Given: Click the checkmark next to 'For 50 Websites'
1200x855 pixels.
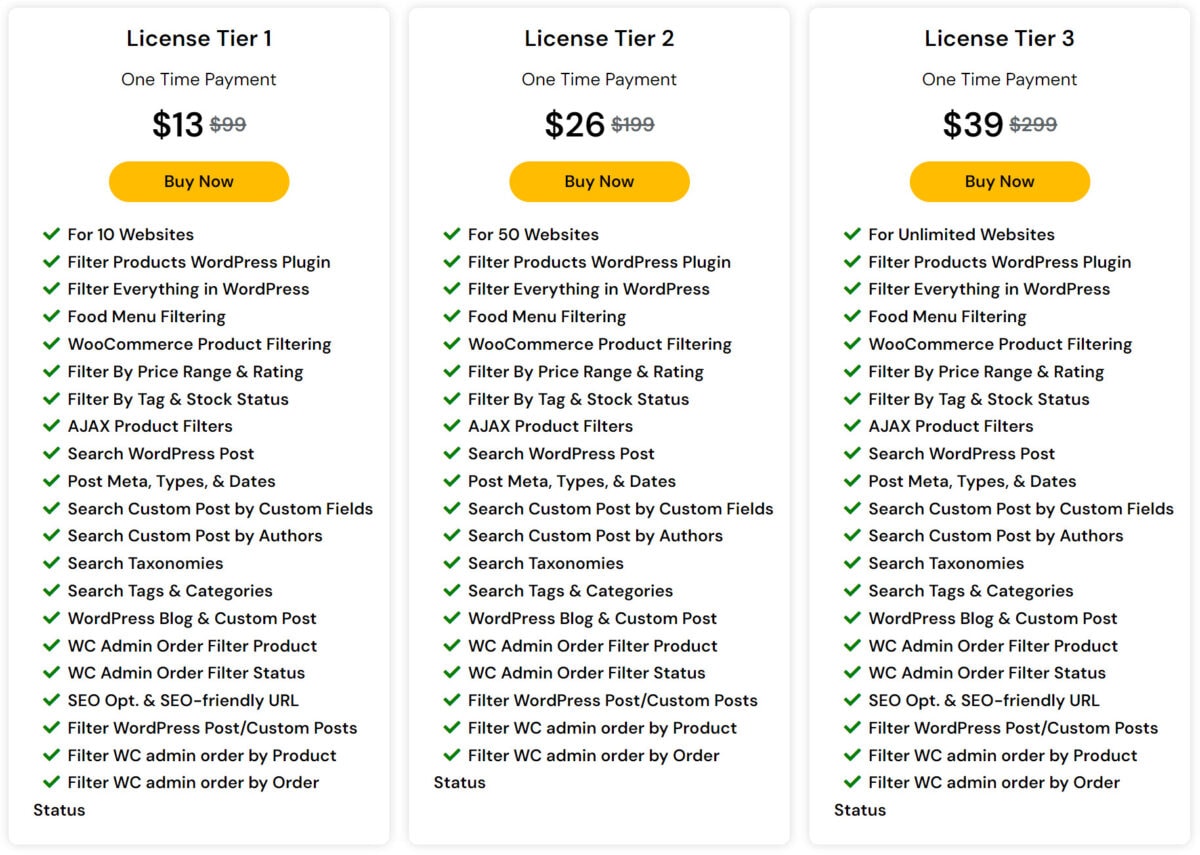Looking at the screenshot, I should pyautogui.click(x=452, y=234).
